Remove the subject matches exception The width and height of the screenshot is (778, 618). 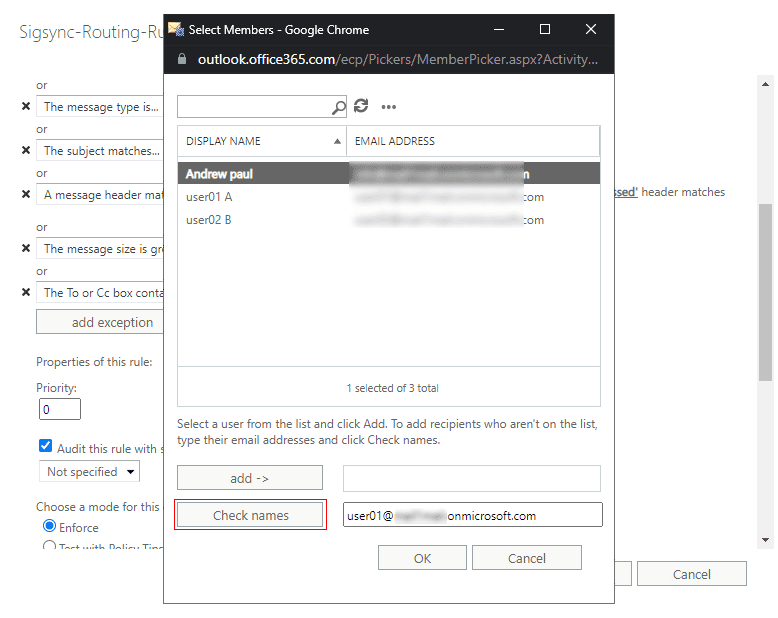coord(26,151)
